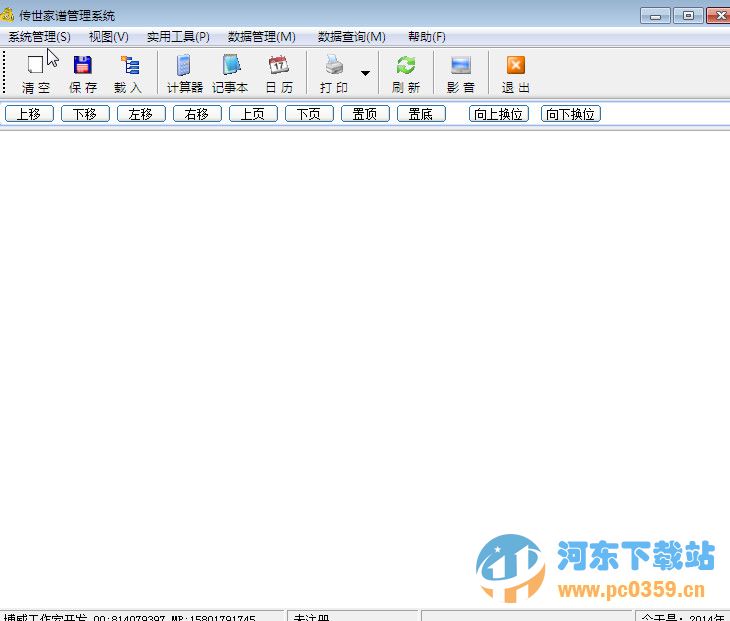This screenshot has width=730, height=621.
Task: Click the 左移 button
Action: (x=141, y=114)
